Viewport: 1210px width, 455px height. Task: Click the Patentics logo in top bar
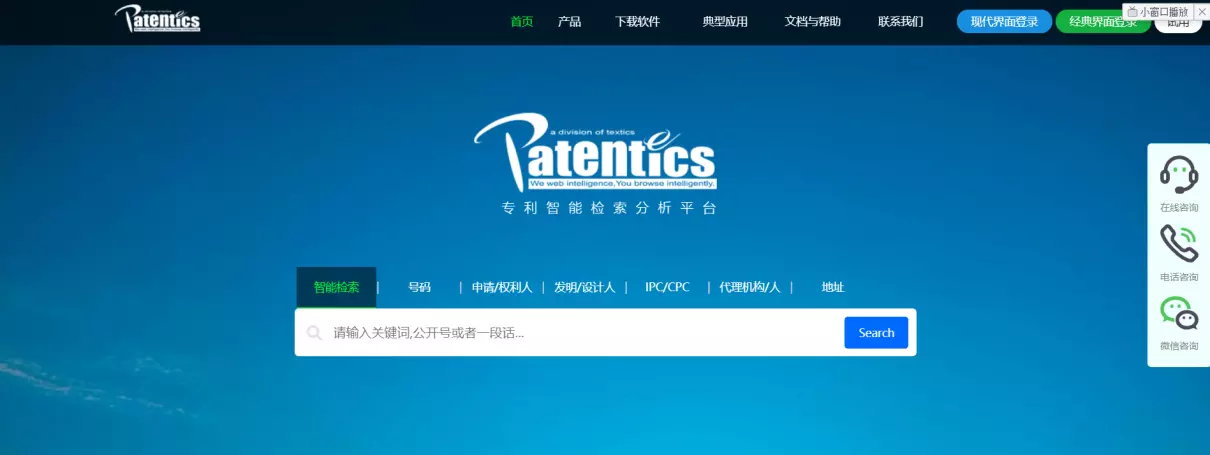coord(157,18)
